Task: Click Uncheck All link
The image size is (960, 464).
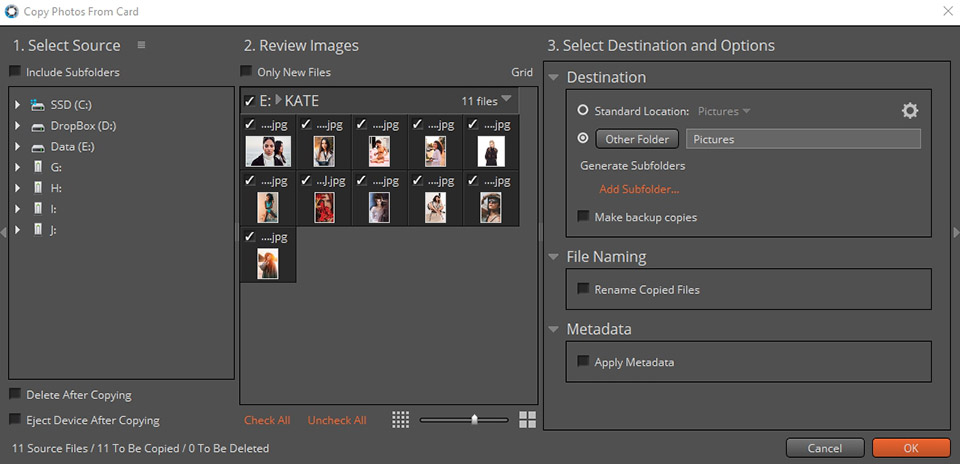Action: (x=337, y=420)
